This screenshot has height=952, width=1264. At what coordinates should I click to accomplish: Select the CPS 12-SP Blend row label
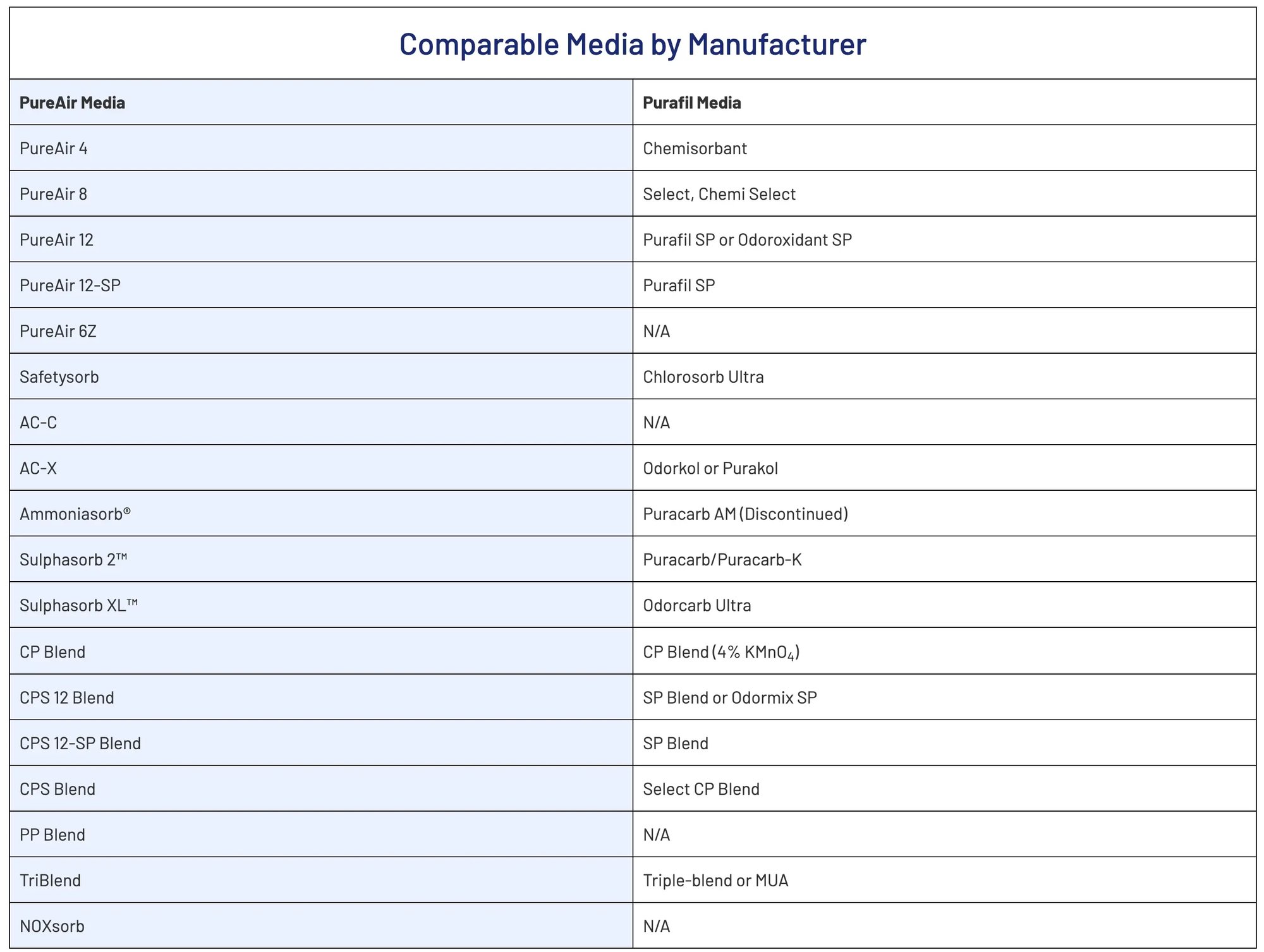(x=80, y=744)
